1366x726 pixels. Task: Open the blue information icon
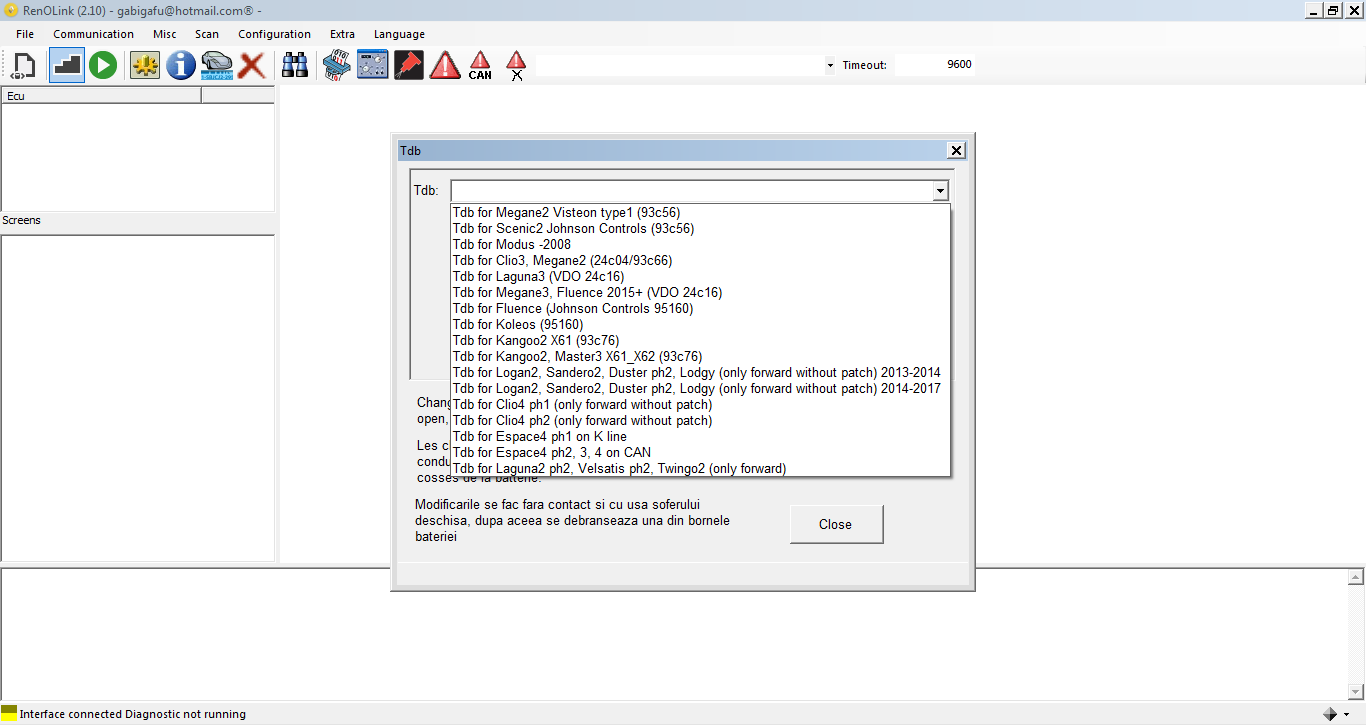181,66
